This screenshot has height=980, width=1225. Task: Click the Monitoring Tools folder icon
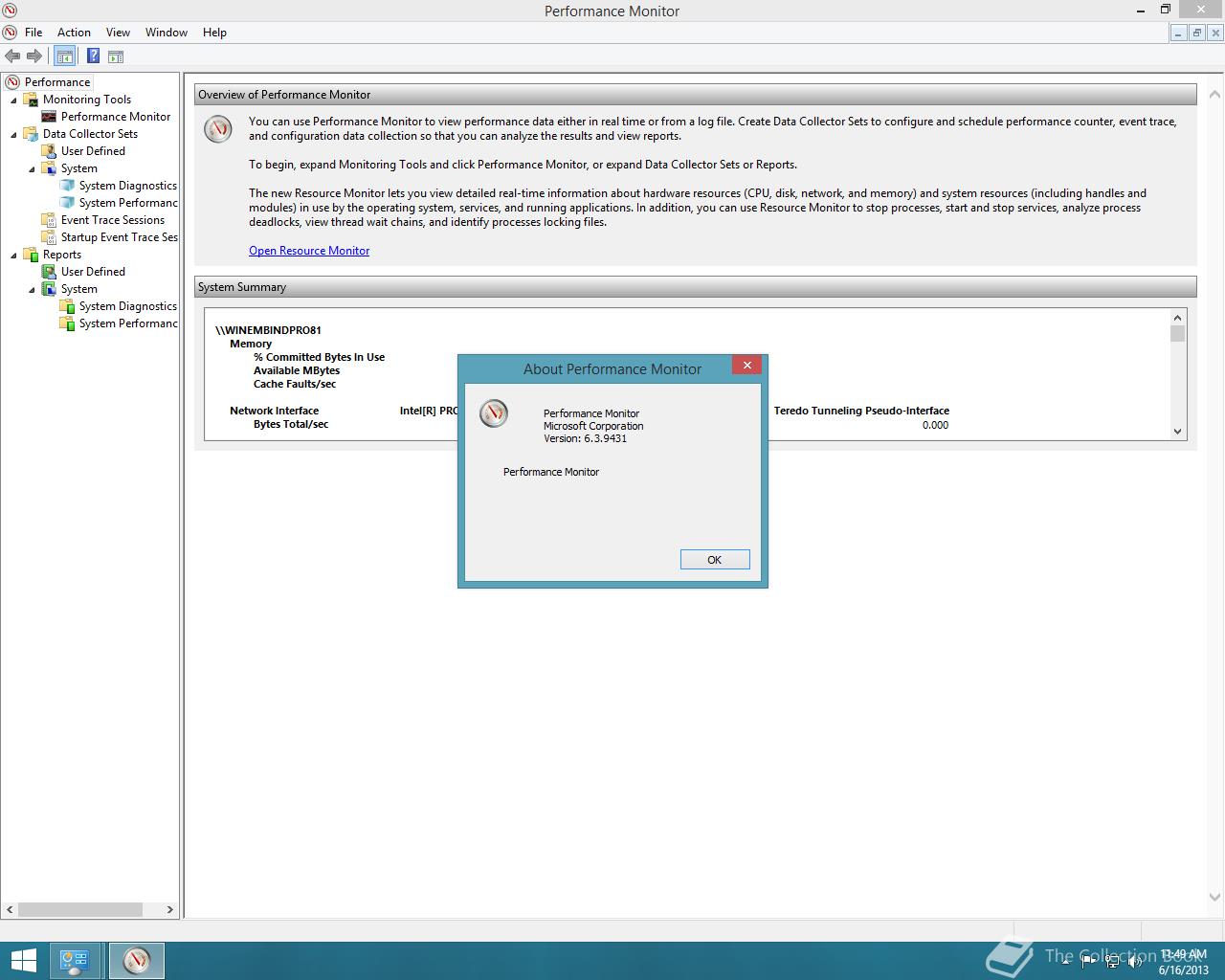pyautogui.click(x=31, y=100)
